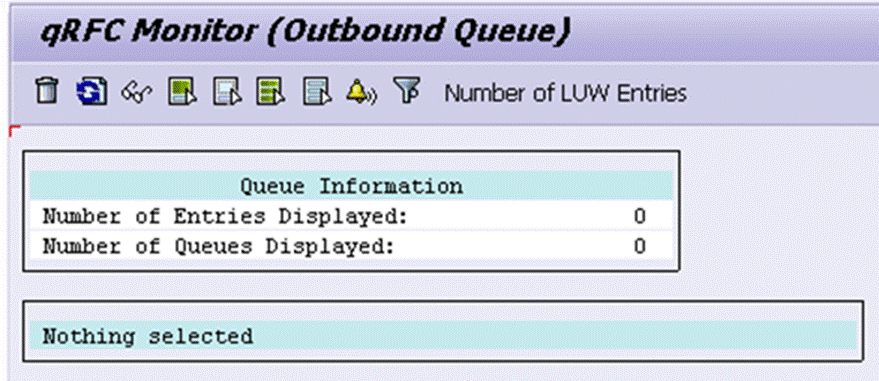This screenshot has width=879, height=381.
Task: Click the grey-striped deselect block icon
Action: tap(317, 91)
